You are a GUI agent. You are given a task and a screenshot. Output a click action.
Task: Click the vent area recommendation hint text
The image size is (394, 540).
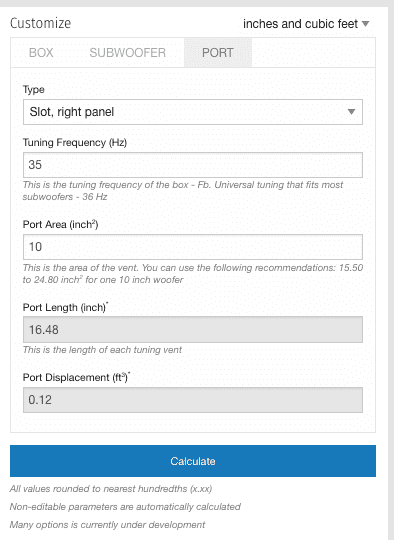tap(193, 273)
